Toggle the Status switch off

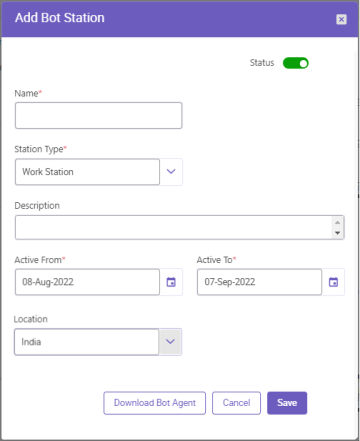tap(296, 63)
